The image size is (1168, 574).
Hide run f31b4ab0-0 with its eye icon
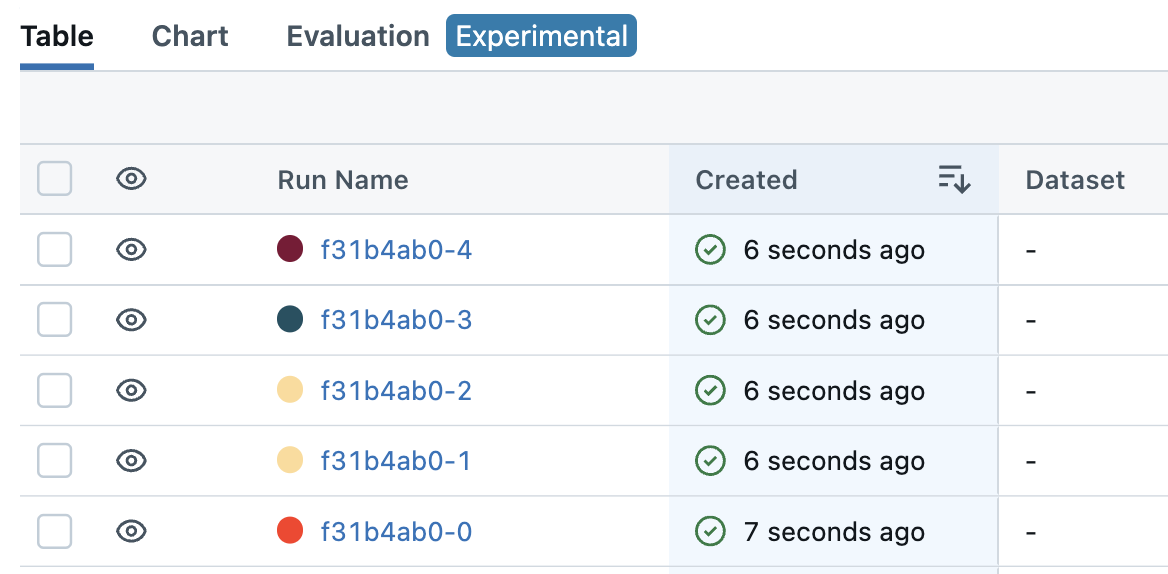click(x=132, y=532)
